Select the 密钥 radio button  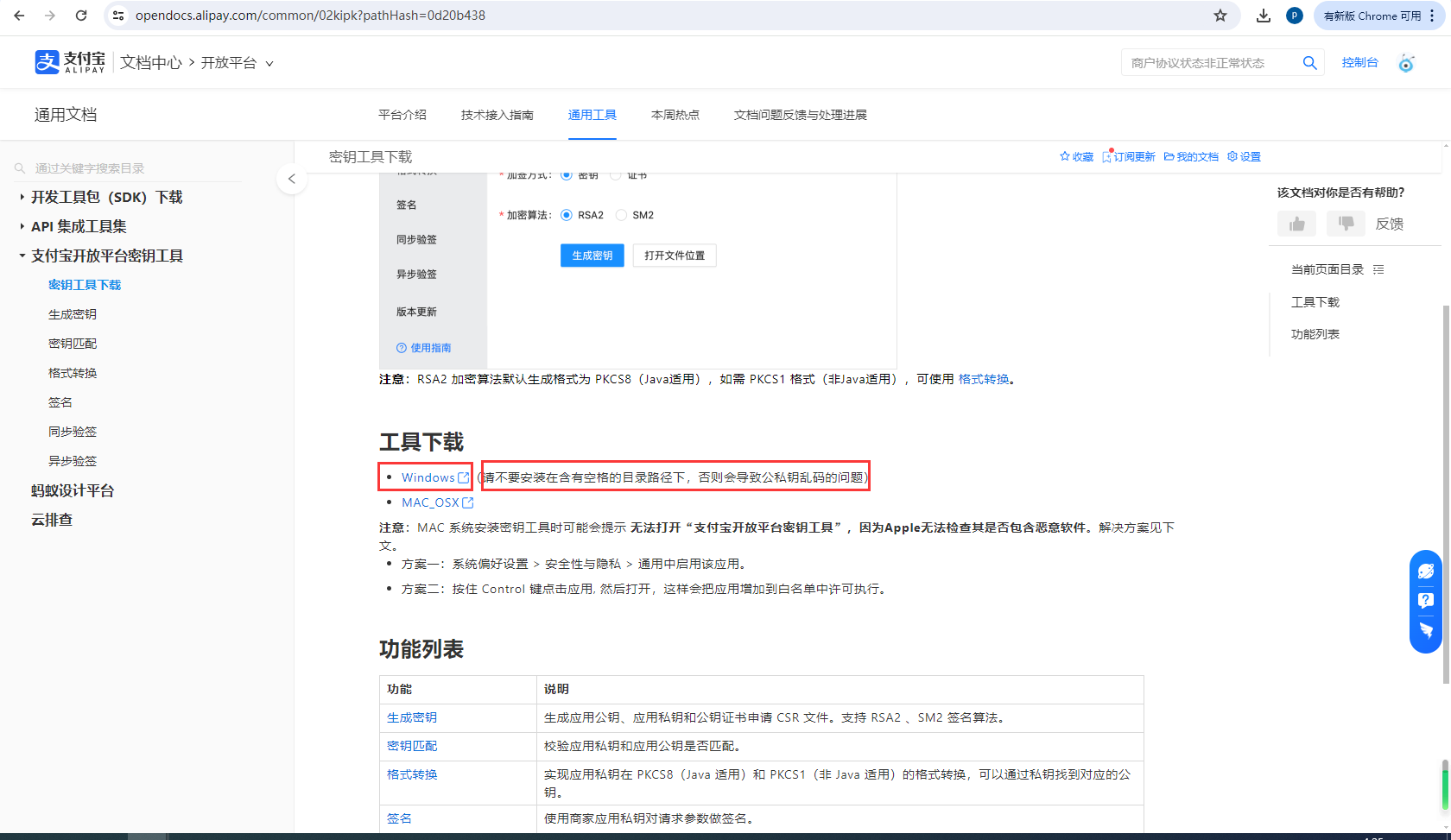coord(567,176)
